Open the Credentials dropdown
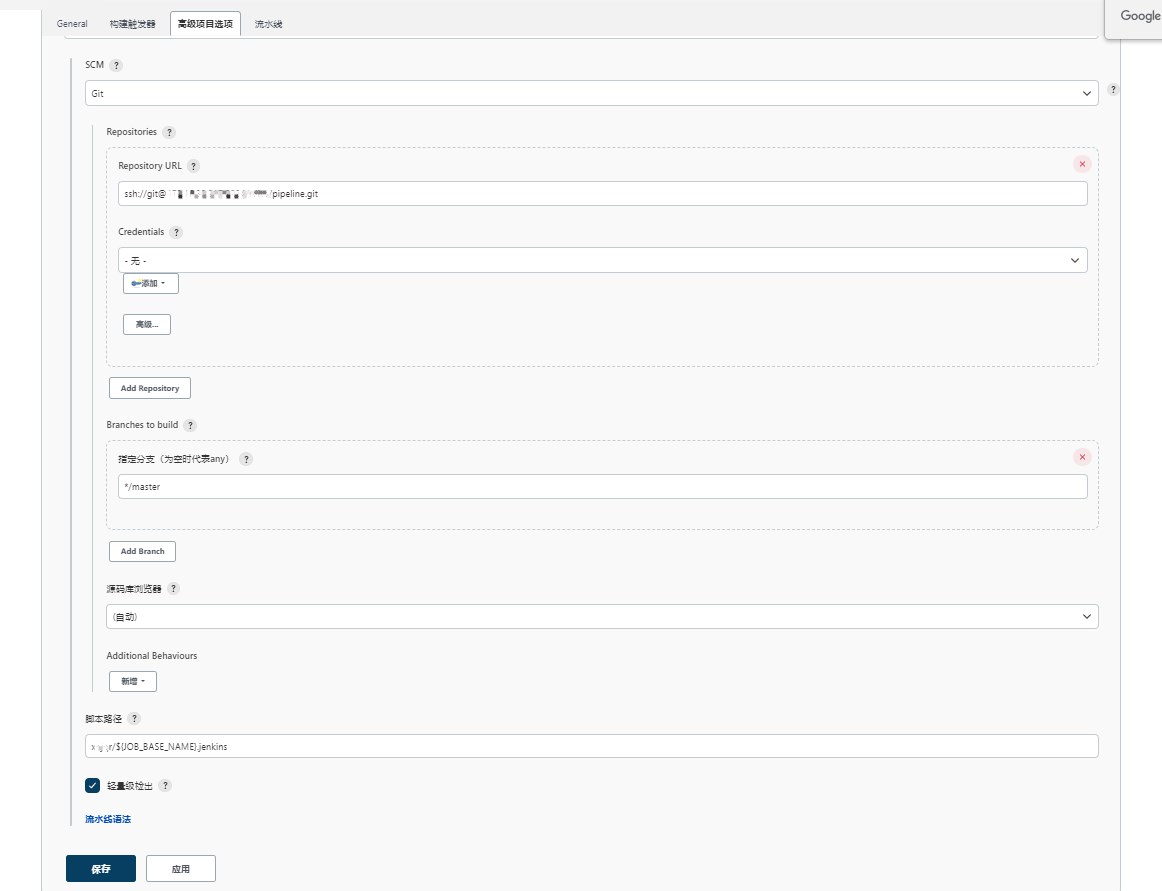The height and width of the screenshot is (891, 1162). click(x=602, y=260)
